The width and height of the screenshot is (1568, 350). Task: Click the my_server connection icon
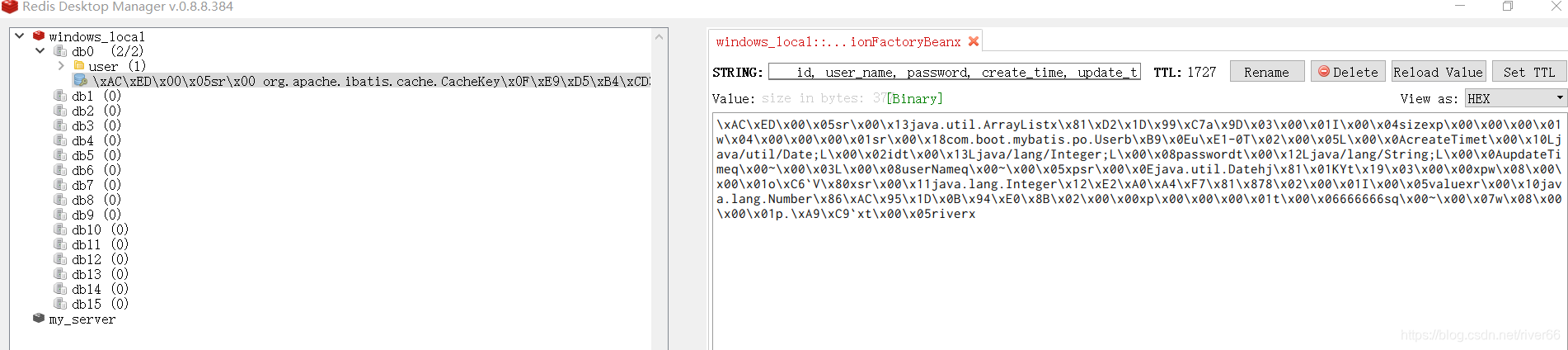[x=38, y=319]
